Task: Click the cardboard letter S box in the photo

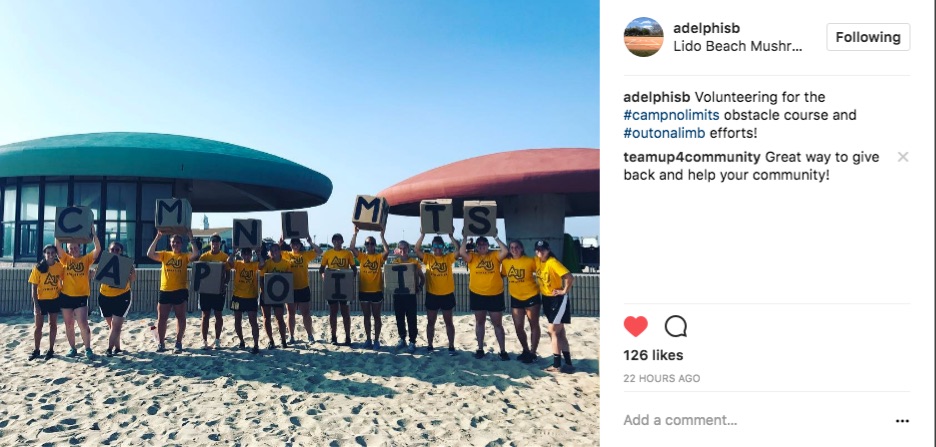Action: [x=479, y=218]
